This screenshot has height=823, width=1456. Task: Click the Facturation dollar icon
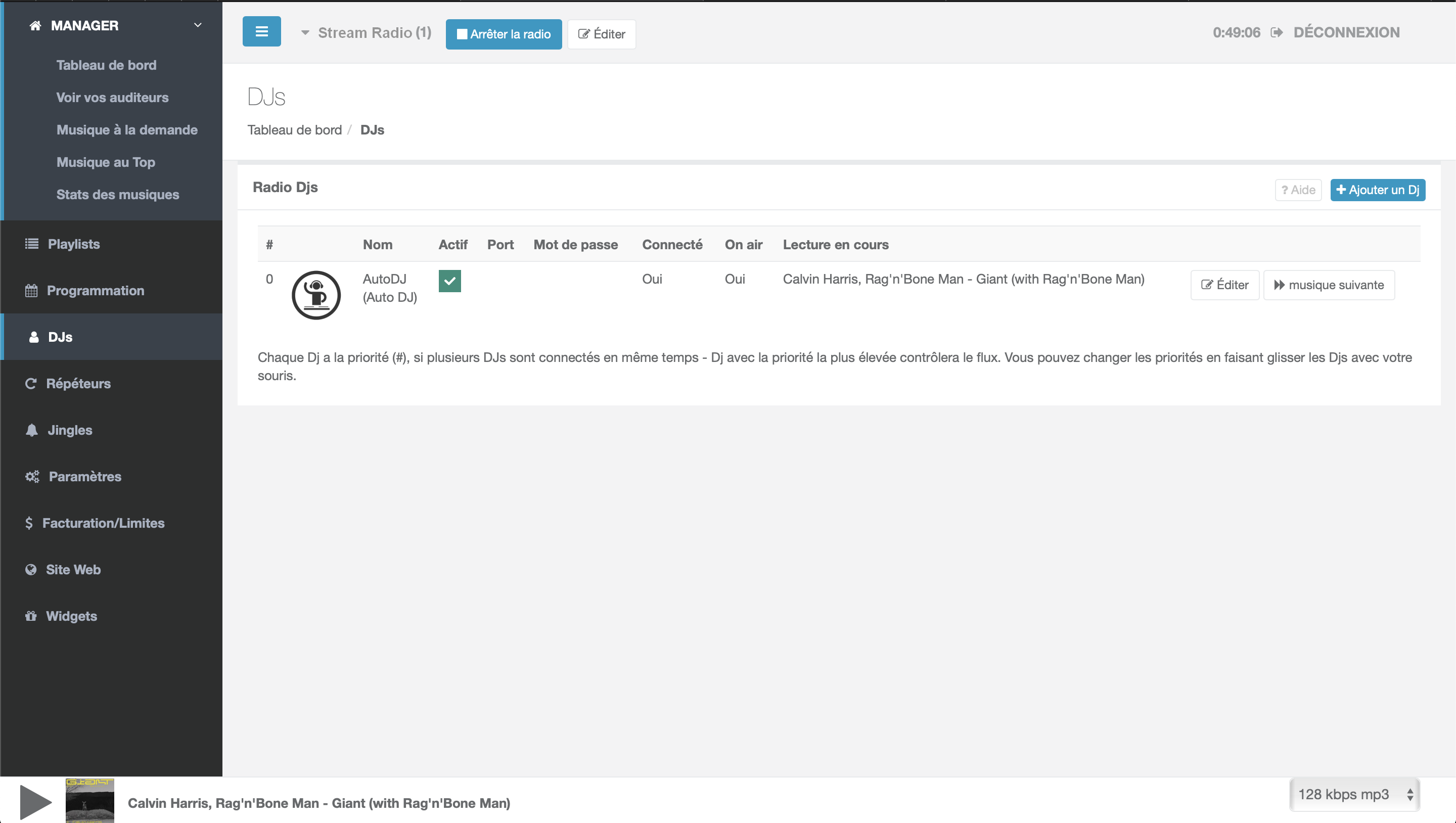tap(29, 523)
